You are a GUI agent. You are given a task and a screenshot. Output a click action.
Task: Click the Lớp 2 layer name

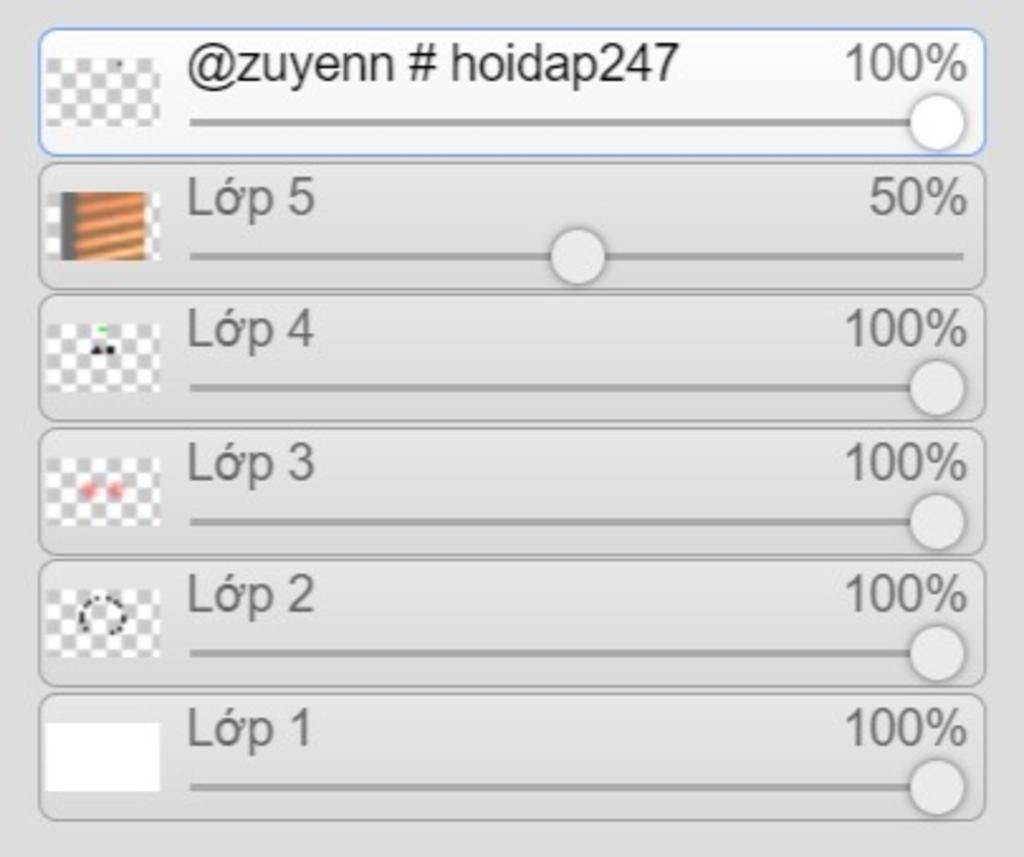click(x=251, y=595)
